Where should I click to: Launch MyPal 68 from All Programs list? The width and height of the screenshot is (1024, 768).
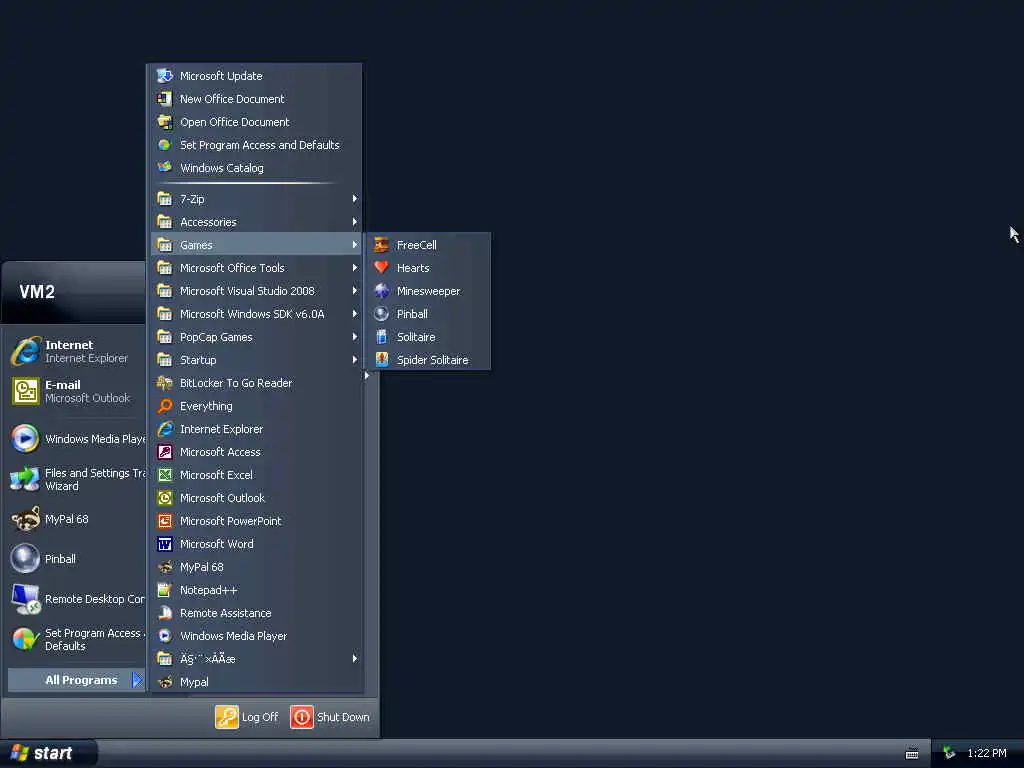pyautogui.click(x=256, y=567)
